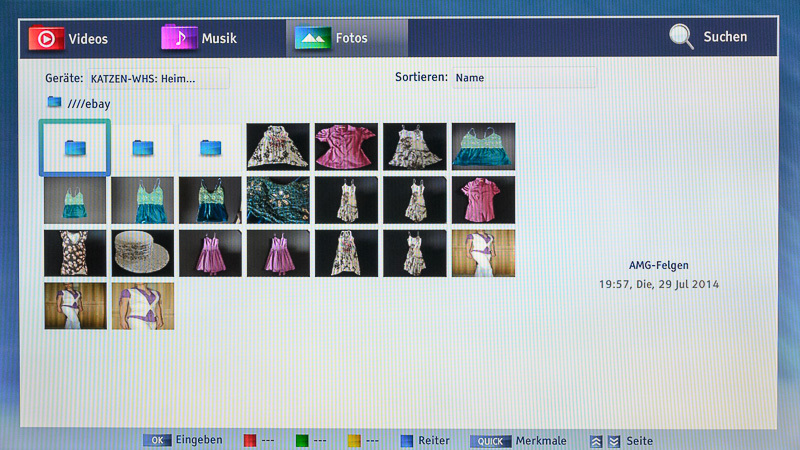Open the Videos tab
This screenshot has width=800, height=450.
pyautogui.click(x=69, y=39)
